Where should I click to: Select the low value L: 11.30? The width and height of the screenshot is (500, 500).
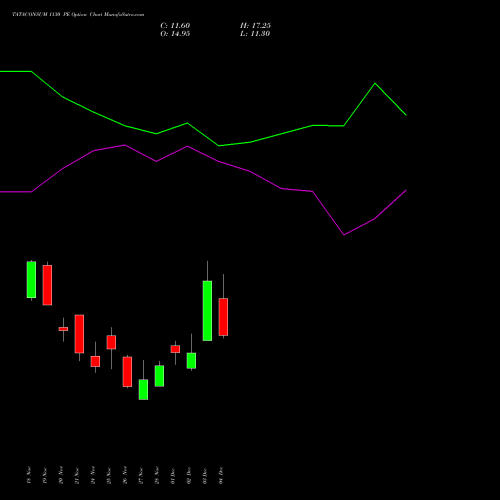[x=255, y=34]
